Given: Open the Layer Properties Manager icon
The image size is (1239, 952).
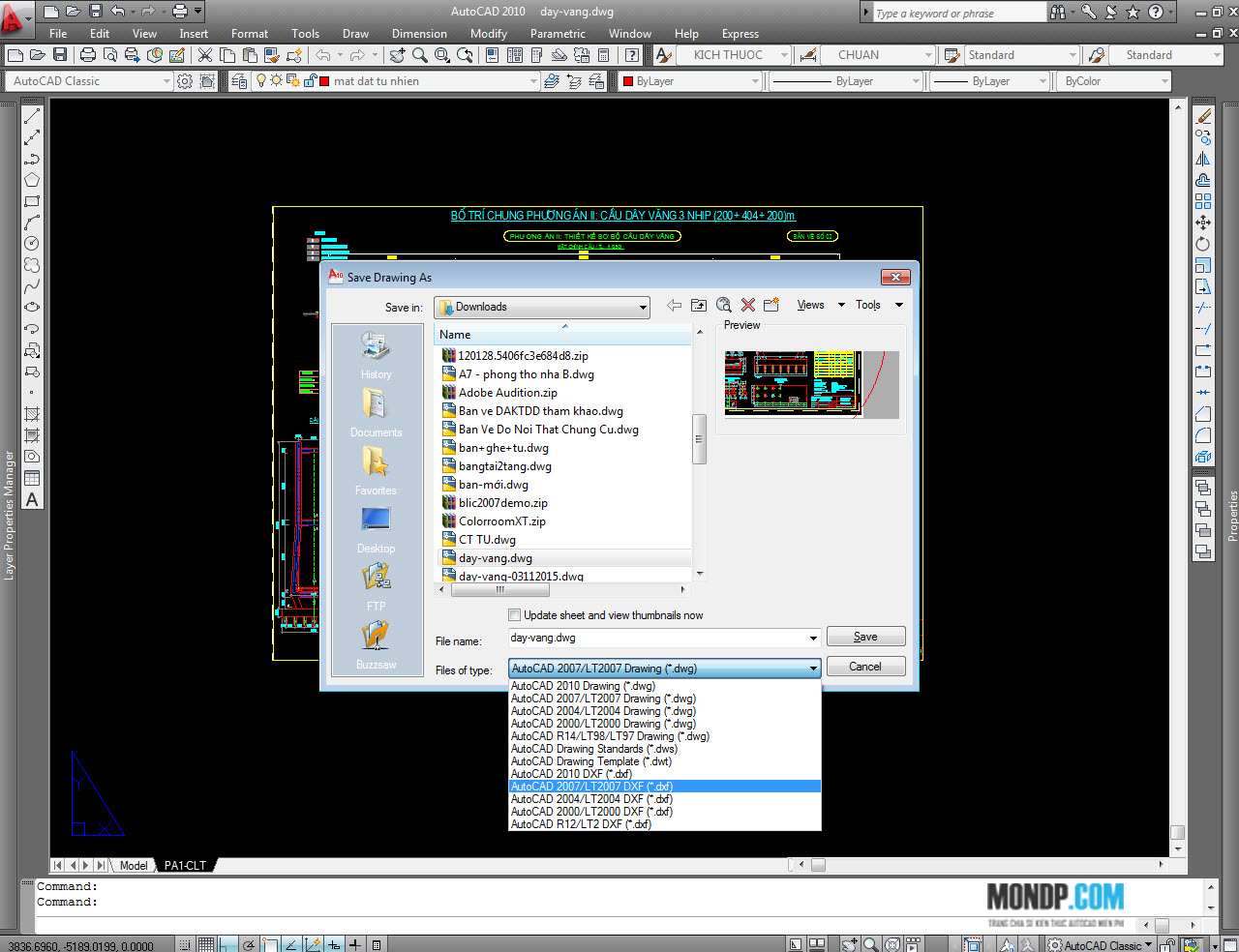Looking at the screenshot, I should click(239, 81).
